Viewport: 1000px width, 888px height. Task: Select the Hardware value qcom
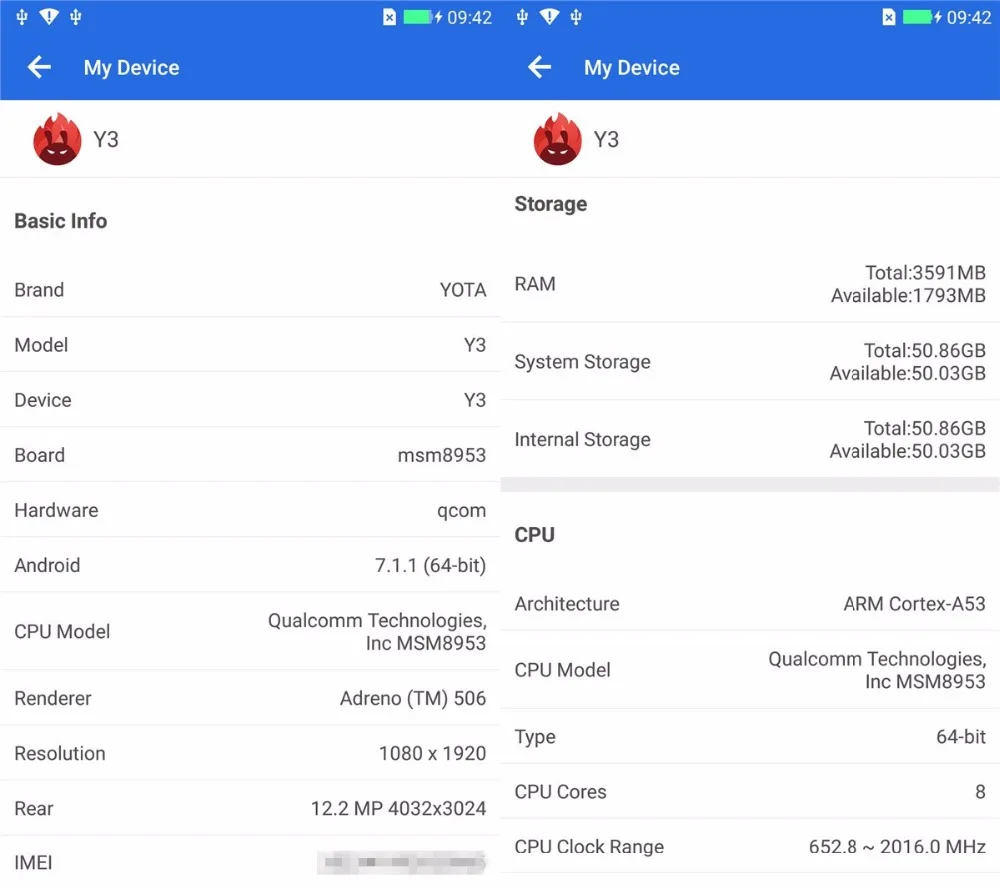[462, 511]
